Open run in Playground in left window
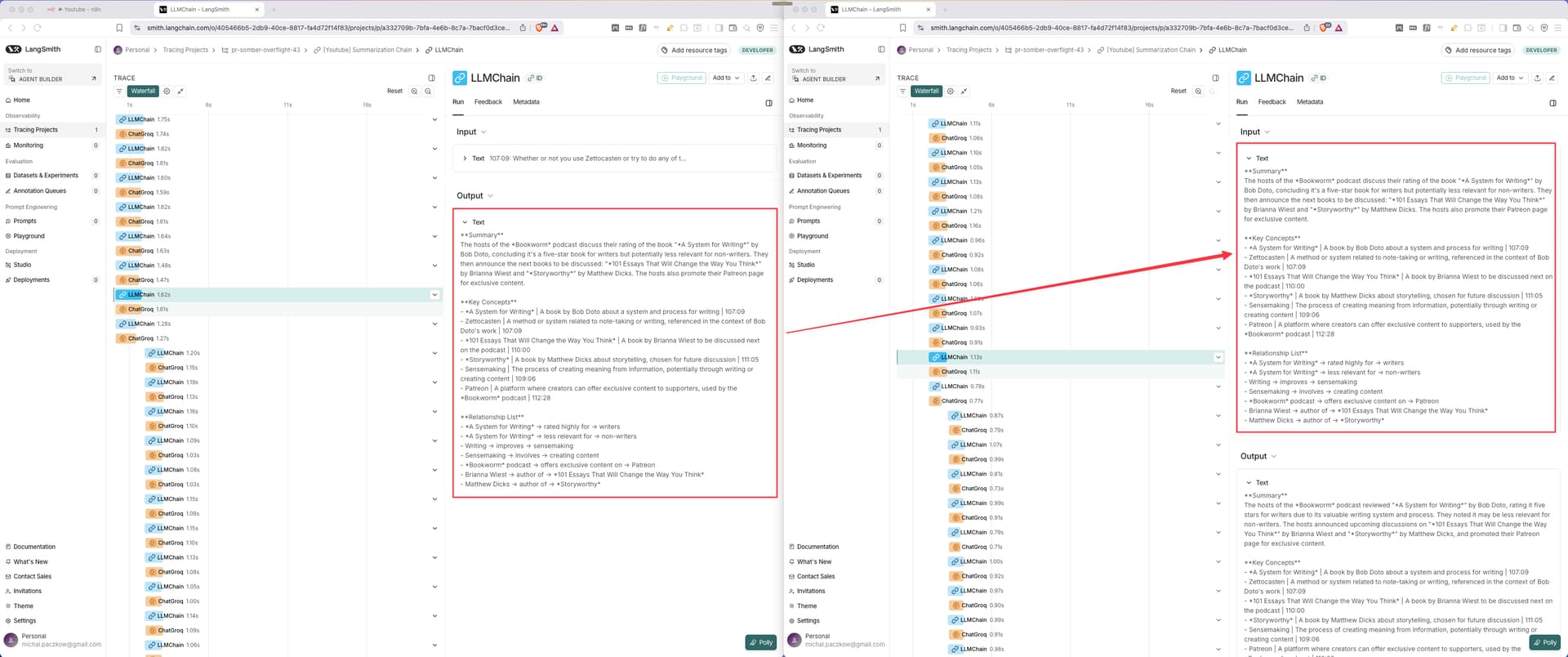This screenshot has height=657, width=1568. click(682, 78)
